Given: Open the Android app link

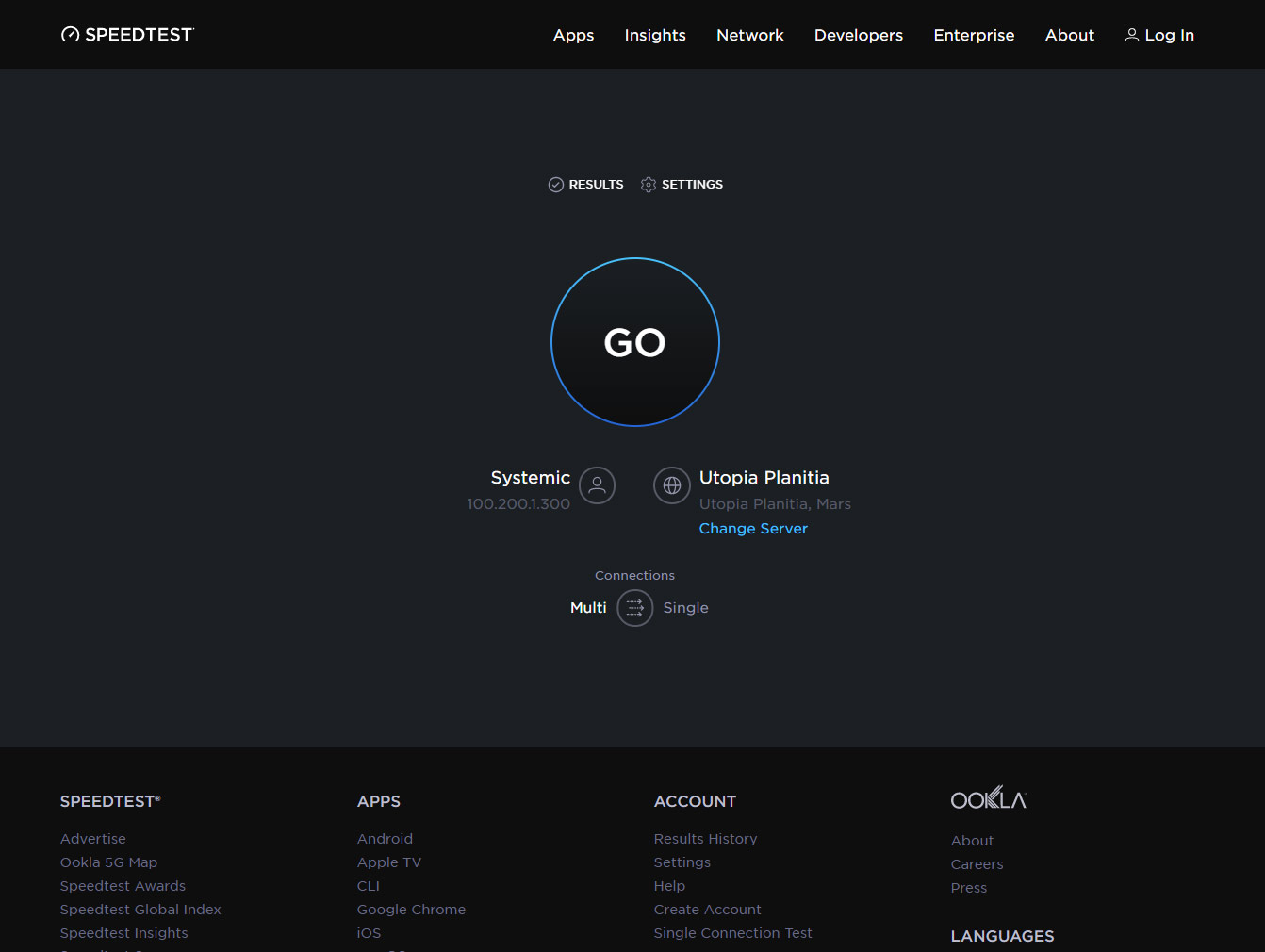Looking at the screenshot, I should [x=385, y=839].
